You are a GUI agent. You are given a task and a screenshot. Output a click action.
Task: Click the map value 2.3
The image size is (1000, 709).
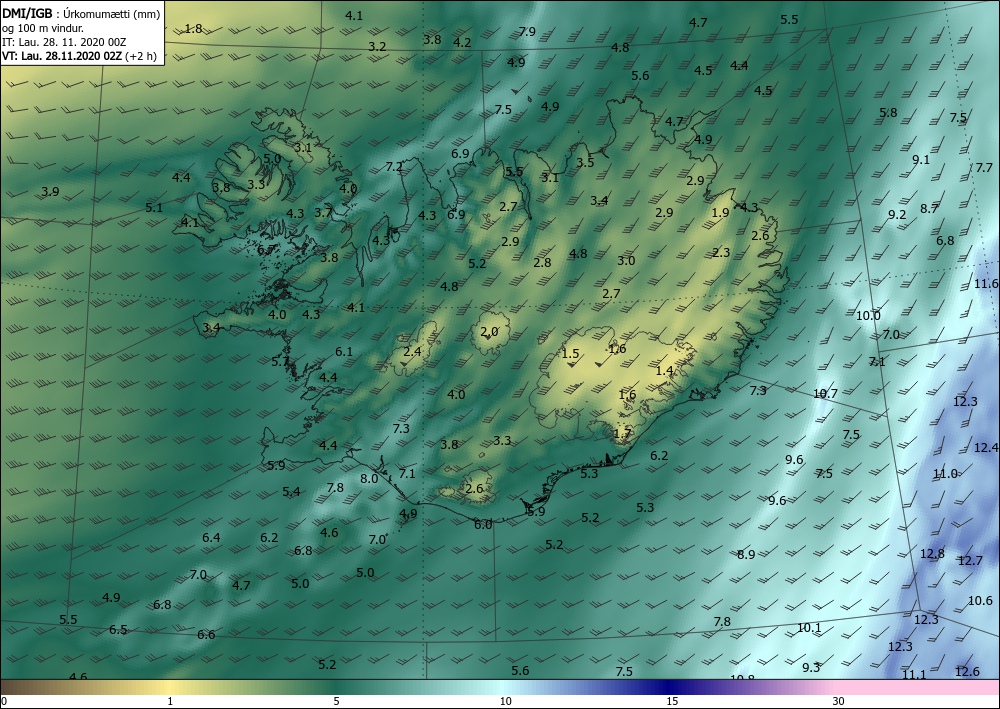pyautogui.click(x=721, y=253)
